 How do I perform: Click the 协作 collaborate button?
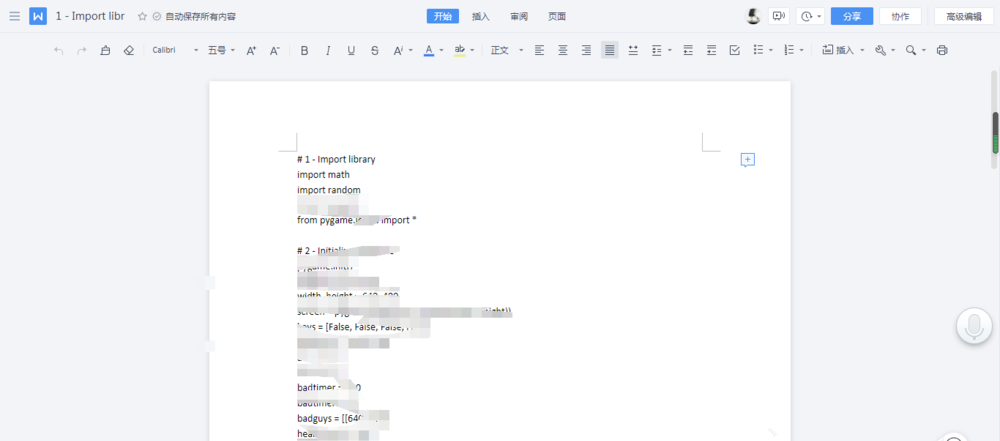pyautogui.click(x=900, y=17)
